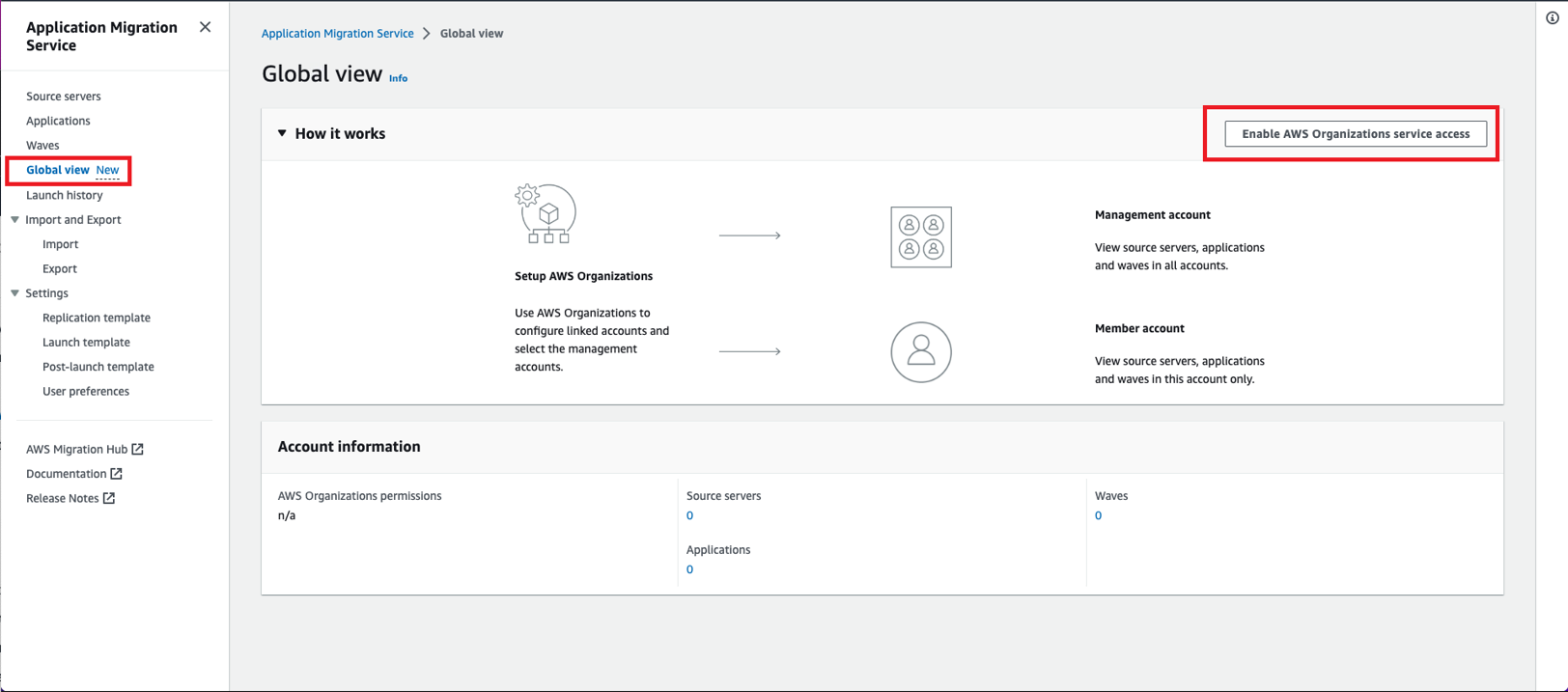
Task: Click the Waves count 0
Action: [1098, 515]
